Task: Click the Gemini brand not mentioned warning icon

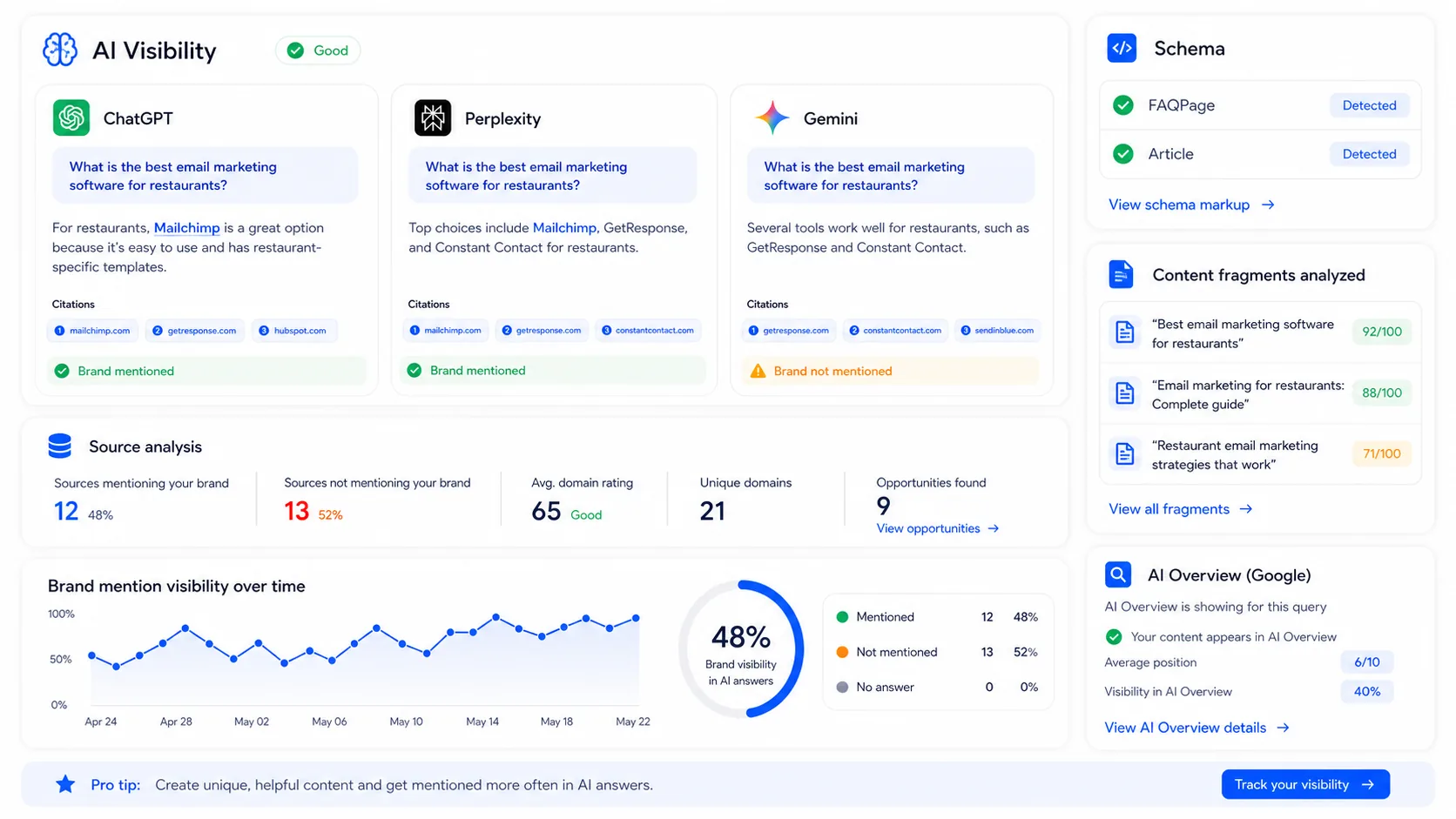Action: (x=758, y=371)
